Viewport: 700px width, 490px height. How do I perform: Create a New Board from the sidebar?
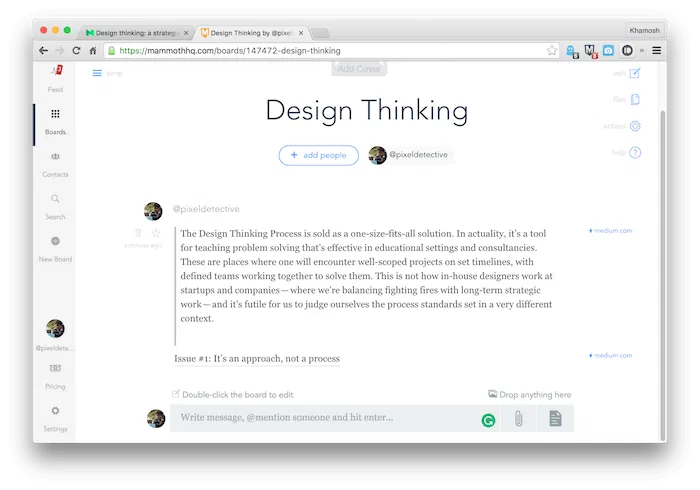55,241
